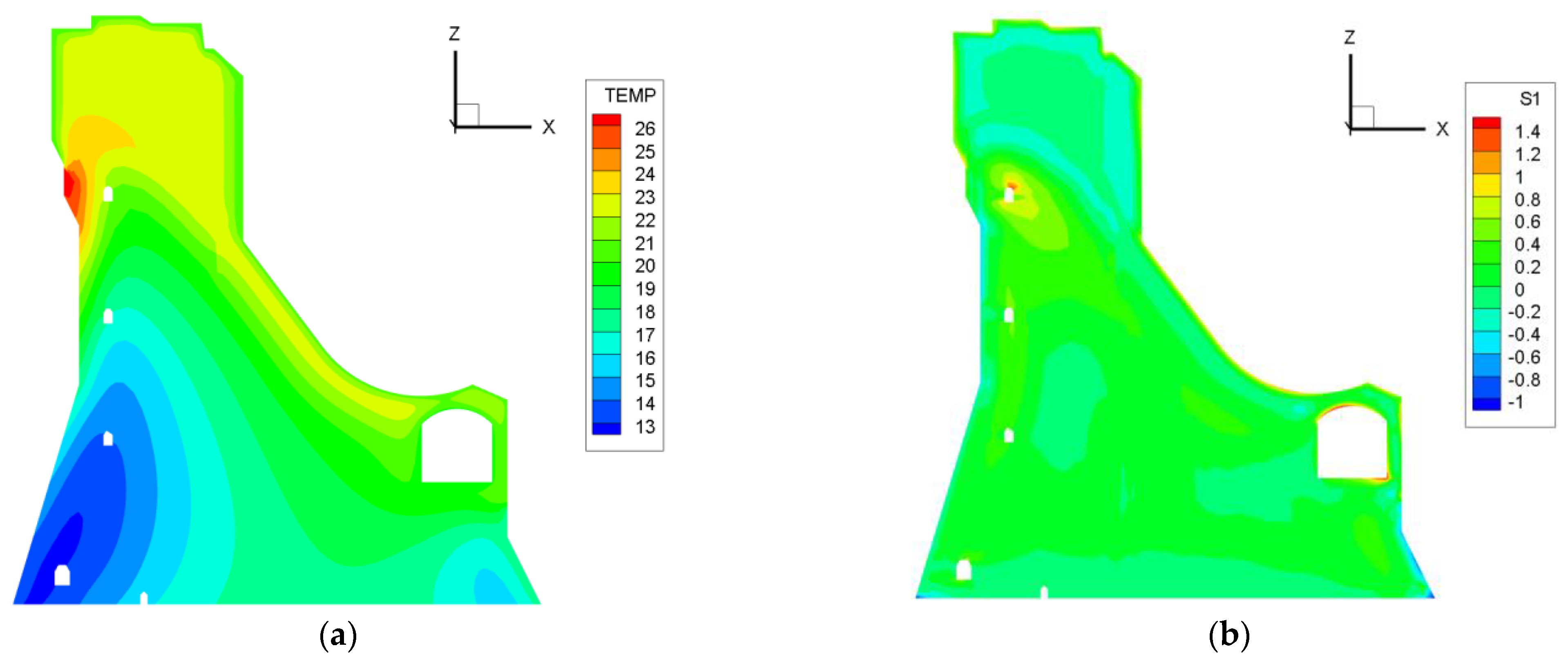This screenshot has width=1568, height=666.
Task: Click the 0 label in S1 legend
Action: pos(1519,290)
